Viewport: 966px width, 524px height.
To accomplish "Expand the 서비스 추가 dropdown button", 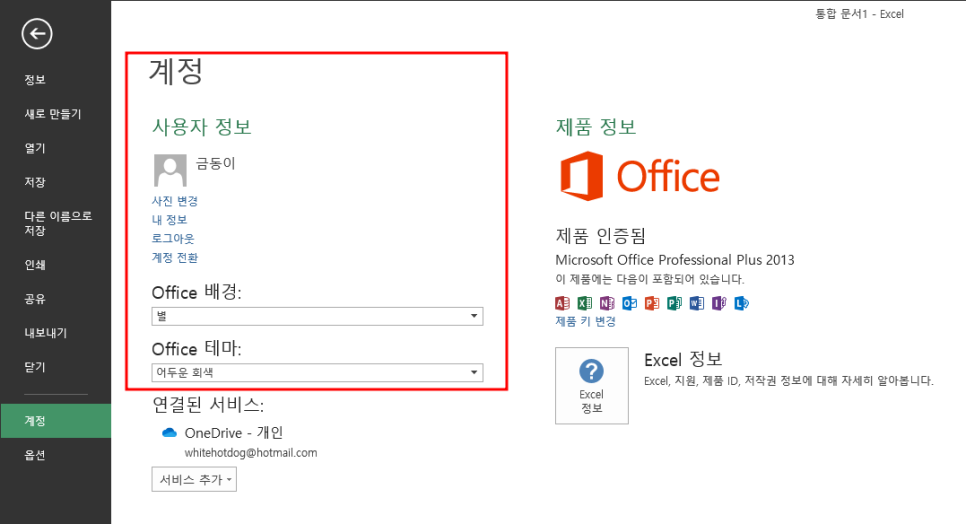I will (194, 480).
